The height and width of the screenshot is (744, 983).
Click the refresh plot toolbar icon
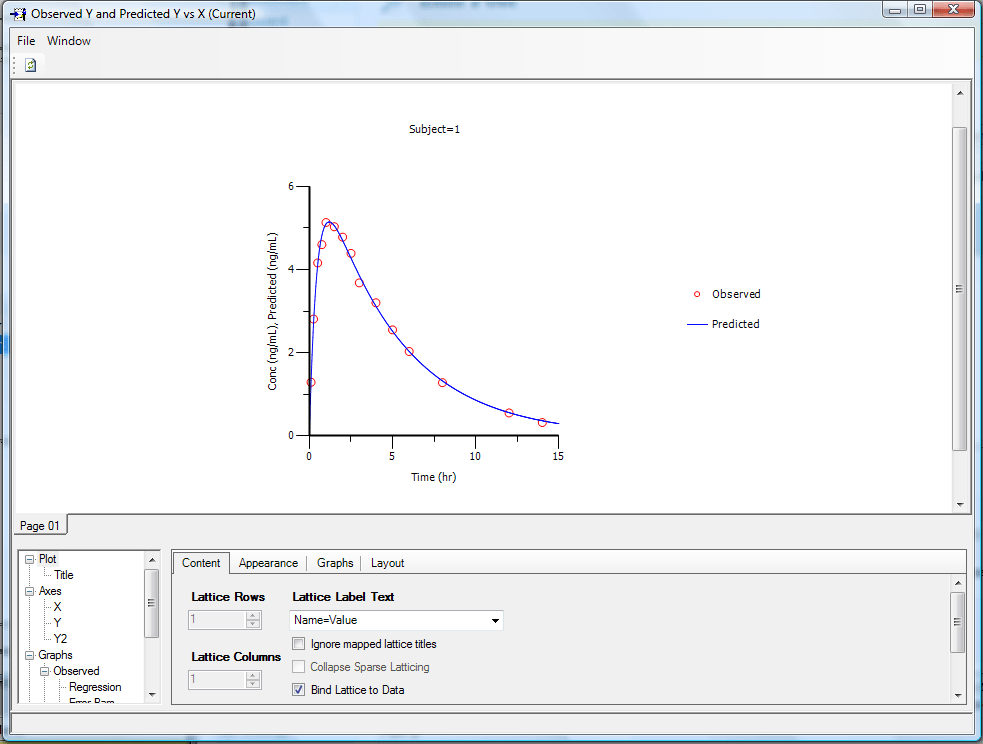tap(31, 65)
